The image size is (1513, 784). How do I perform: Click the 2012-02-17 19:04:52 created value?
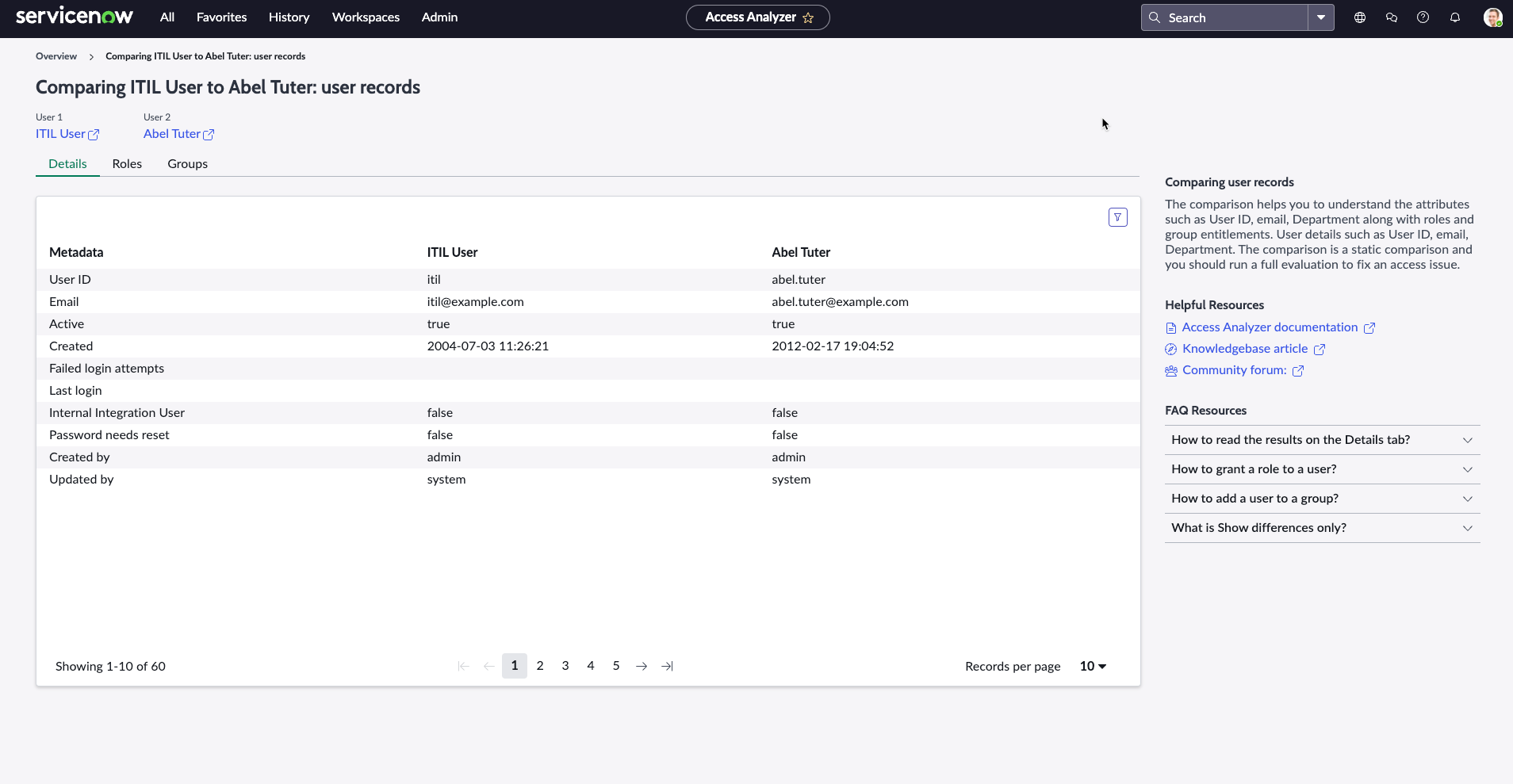tap(833, 346)
